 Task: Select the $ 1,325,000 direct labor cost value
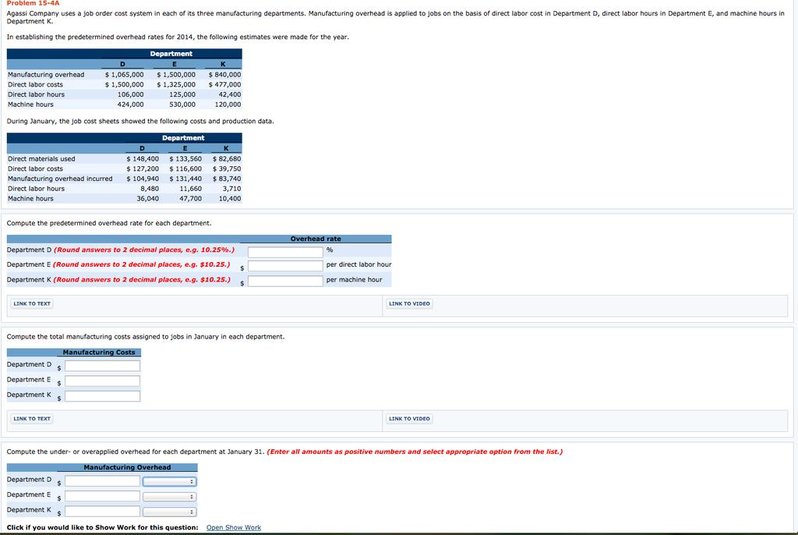tap(176, 85)
